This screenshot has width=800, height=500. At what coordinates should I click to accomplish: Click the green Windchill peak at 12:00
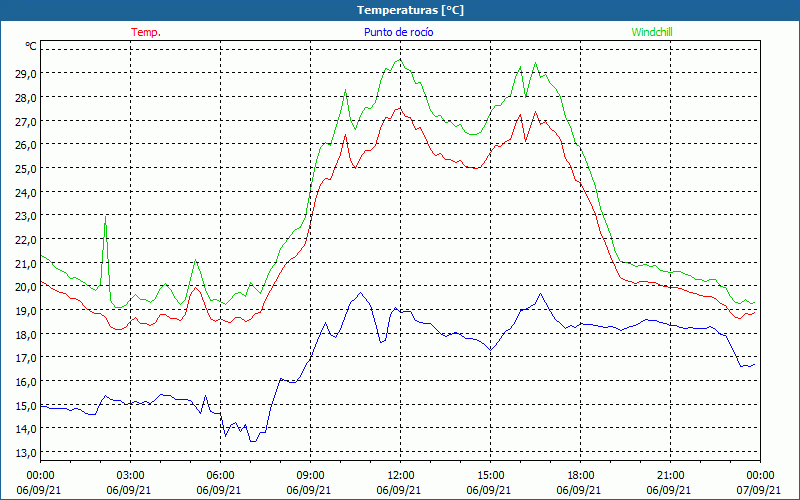coord(400,60)
